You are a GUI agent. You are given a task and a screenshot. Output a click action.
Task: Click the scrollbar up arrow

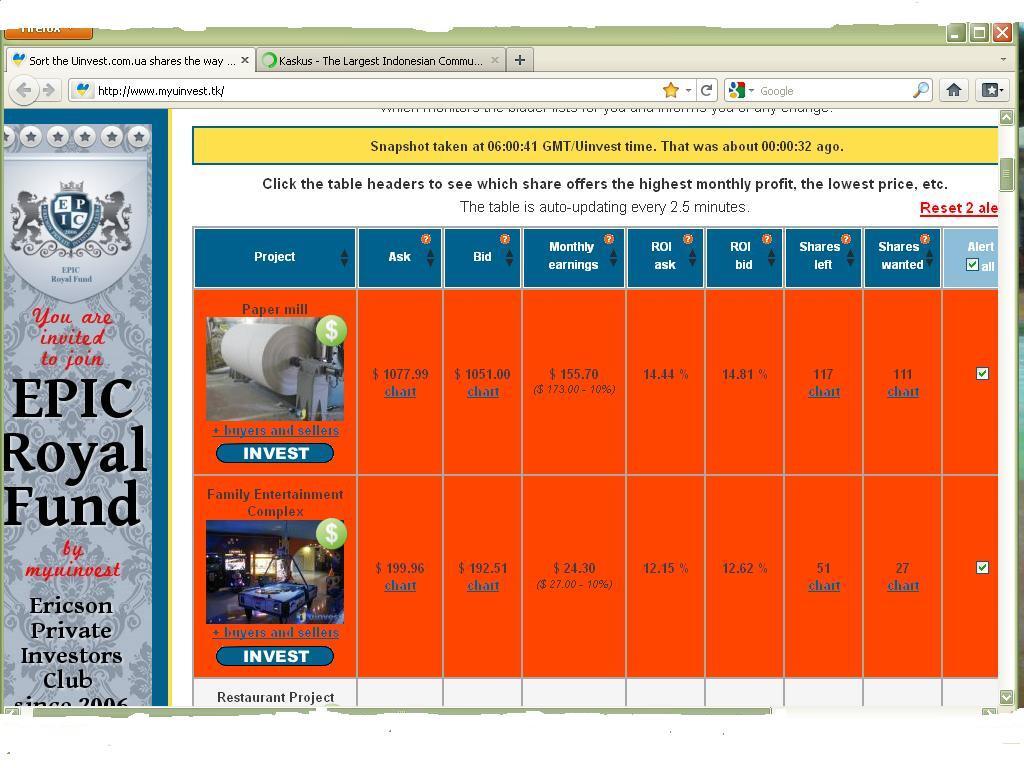[1006, 118]
